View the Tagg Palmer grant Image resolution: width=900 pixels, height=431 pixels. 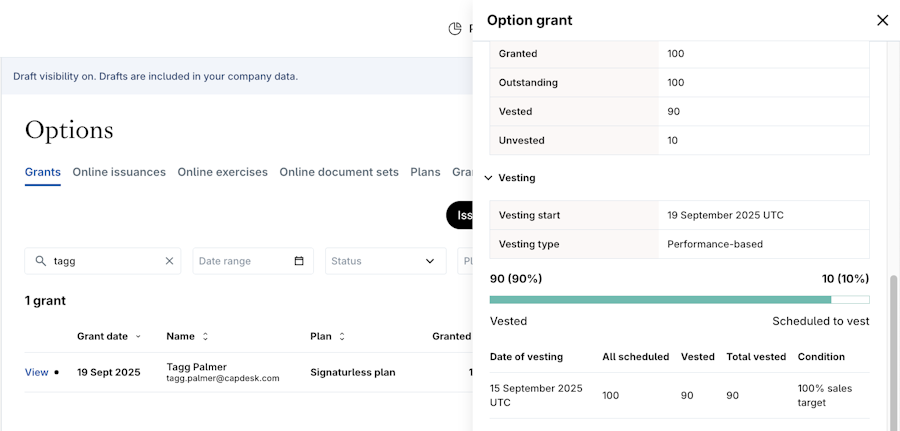tap(36, 372)
